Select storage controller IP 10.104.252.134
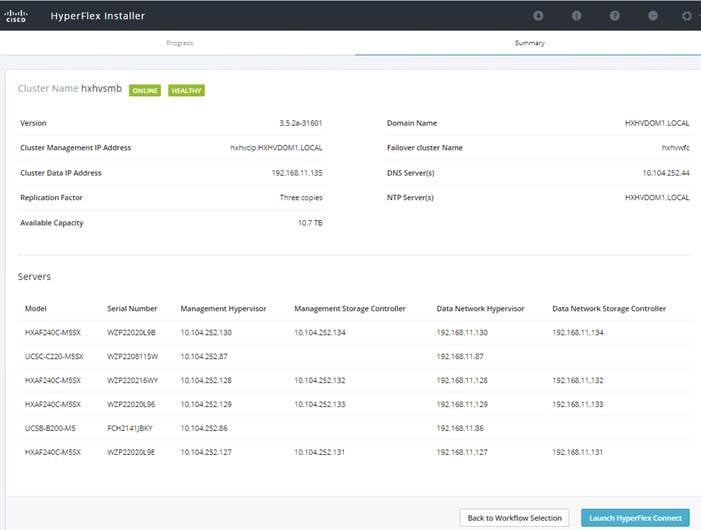The image size is (701, 530). [x=320, y=332]
